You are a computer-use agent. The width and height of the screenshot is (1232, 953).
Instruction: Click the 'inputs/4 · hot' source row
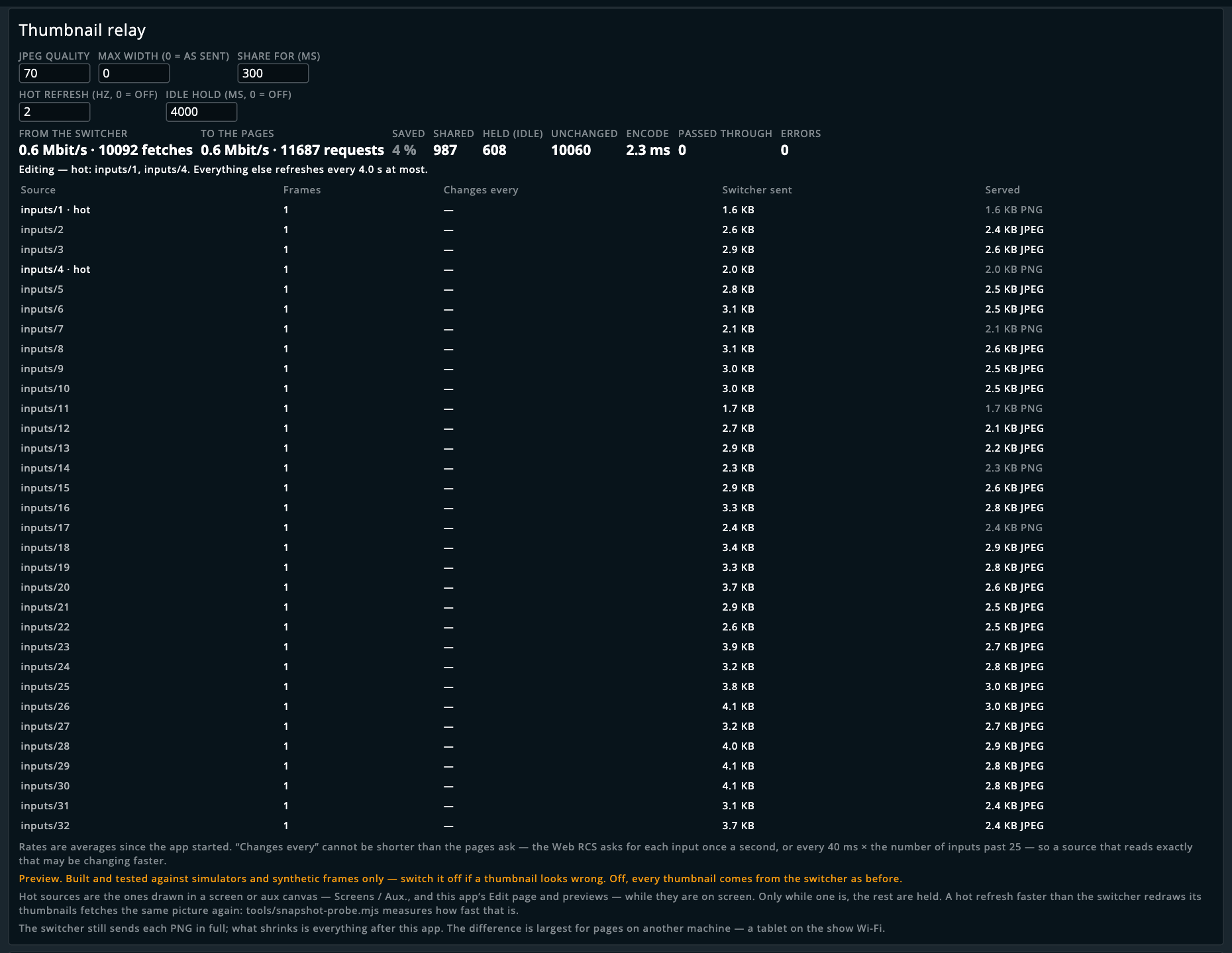616,270
